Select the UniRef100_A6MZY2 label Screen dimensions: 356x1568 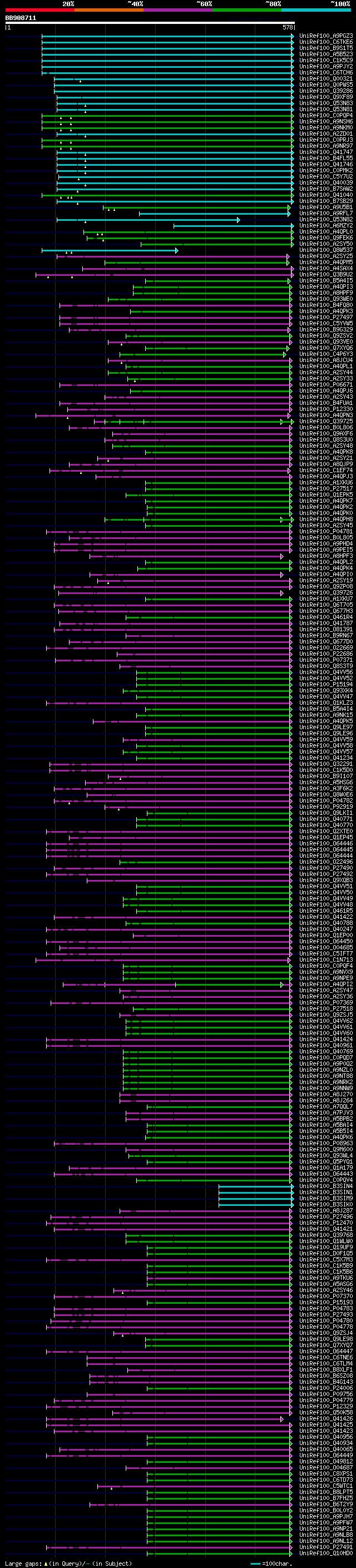pyautogui.click(x=326, y=226)
